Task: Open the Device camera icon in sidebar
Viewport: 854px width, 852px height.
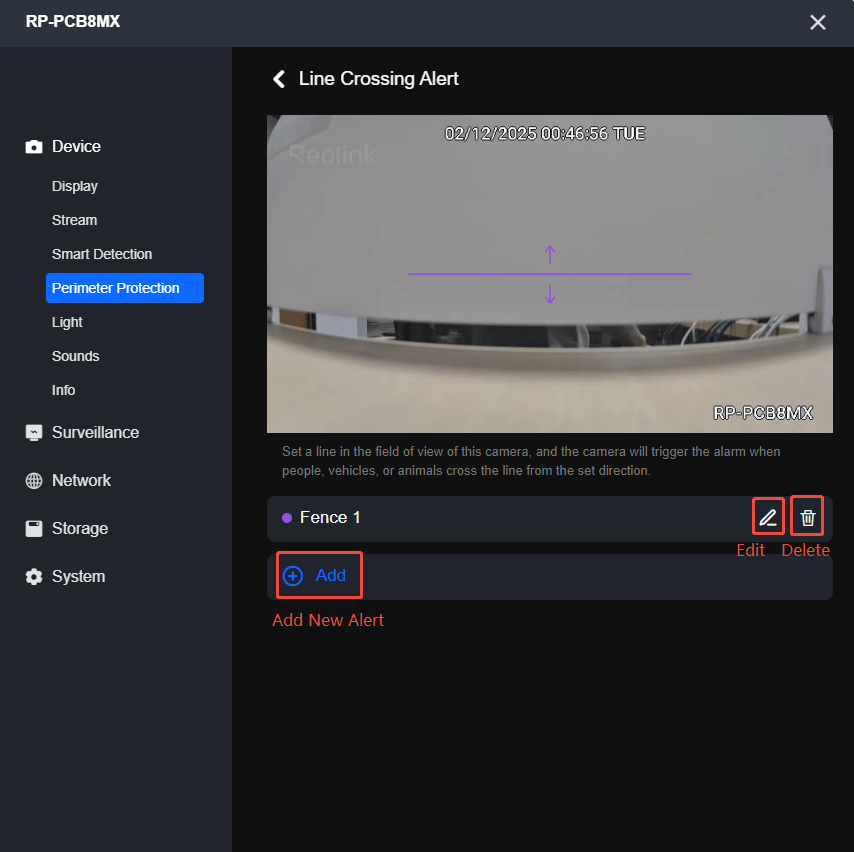Action: [34, 145]
